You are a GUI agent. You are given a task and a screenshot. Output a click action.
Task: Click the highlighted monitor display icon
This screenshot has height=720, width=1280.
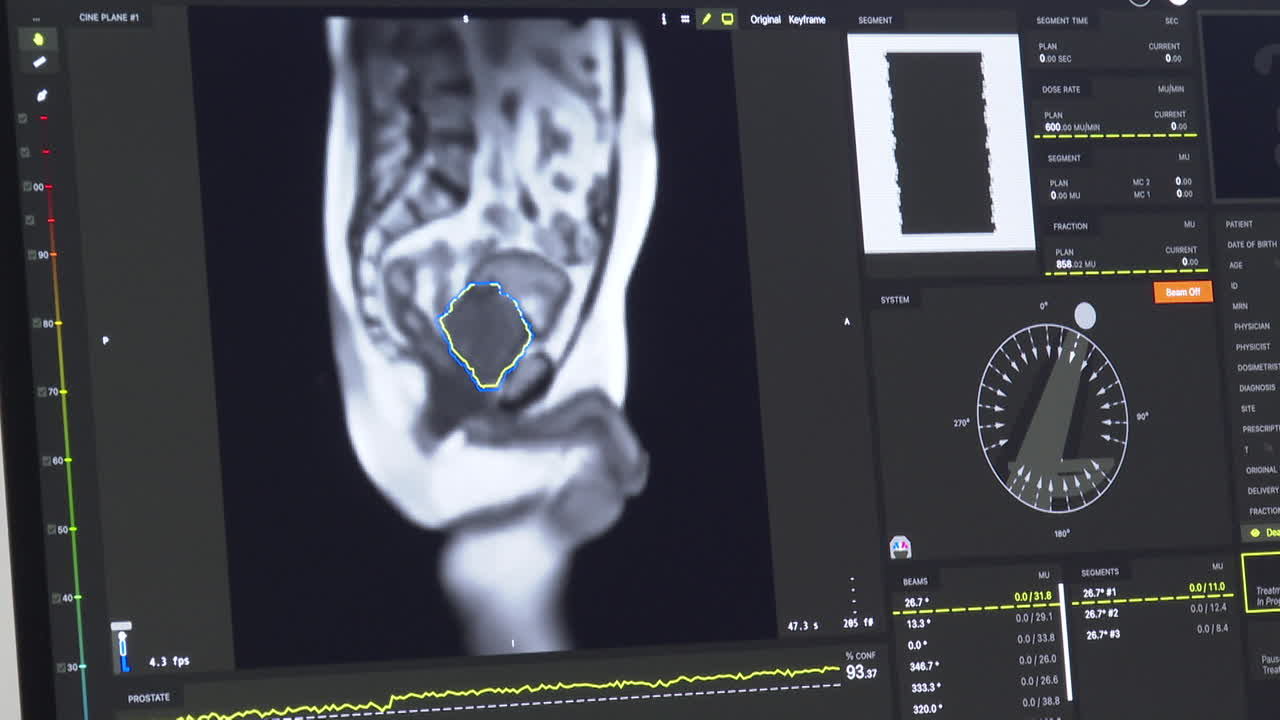point(729,18)
